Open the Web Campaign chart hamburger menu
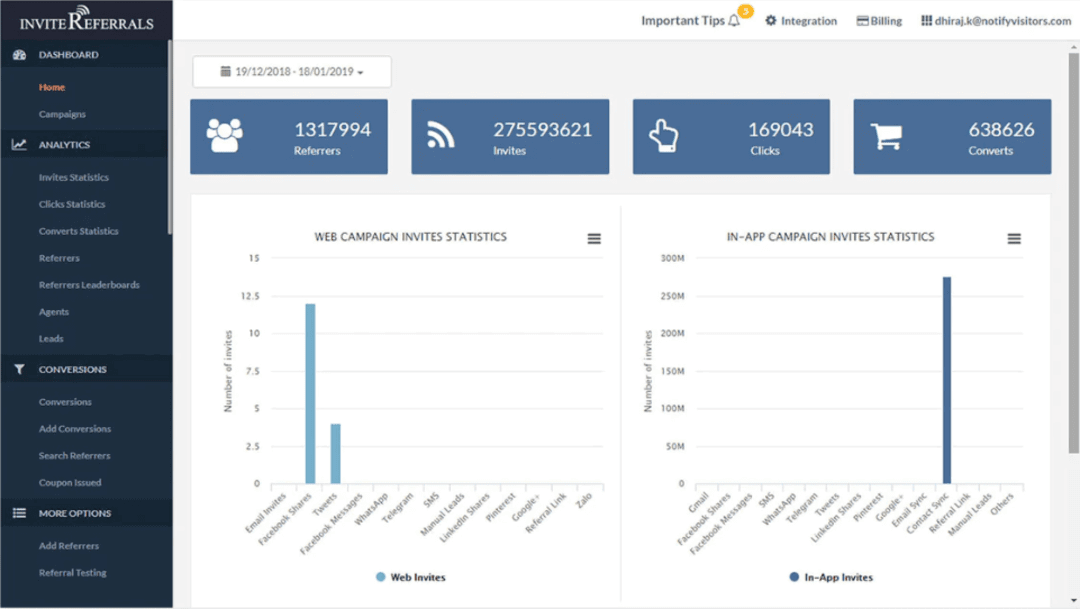The width and height of the screenshot is (1080, 609). point(594,239)
